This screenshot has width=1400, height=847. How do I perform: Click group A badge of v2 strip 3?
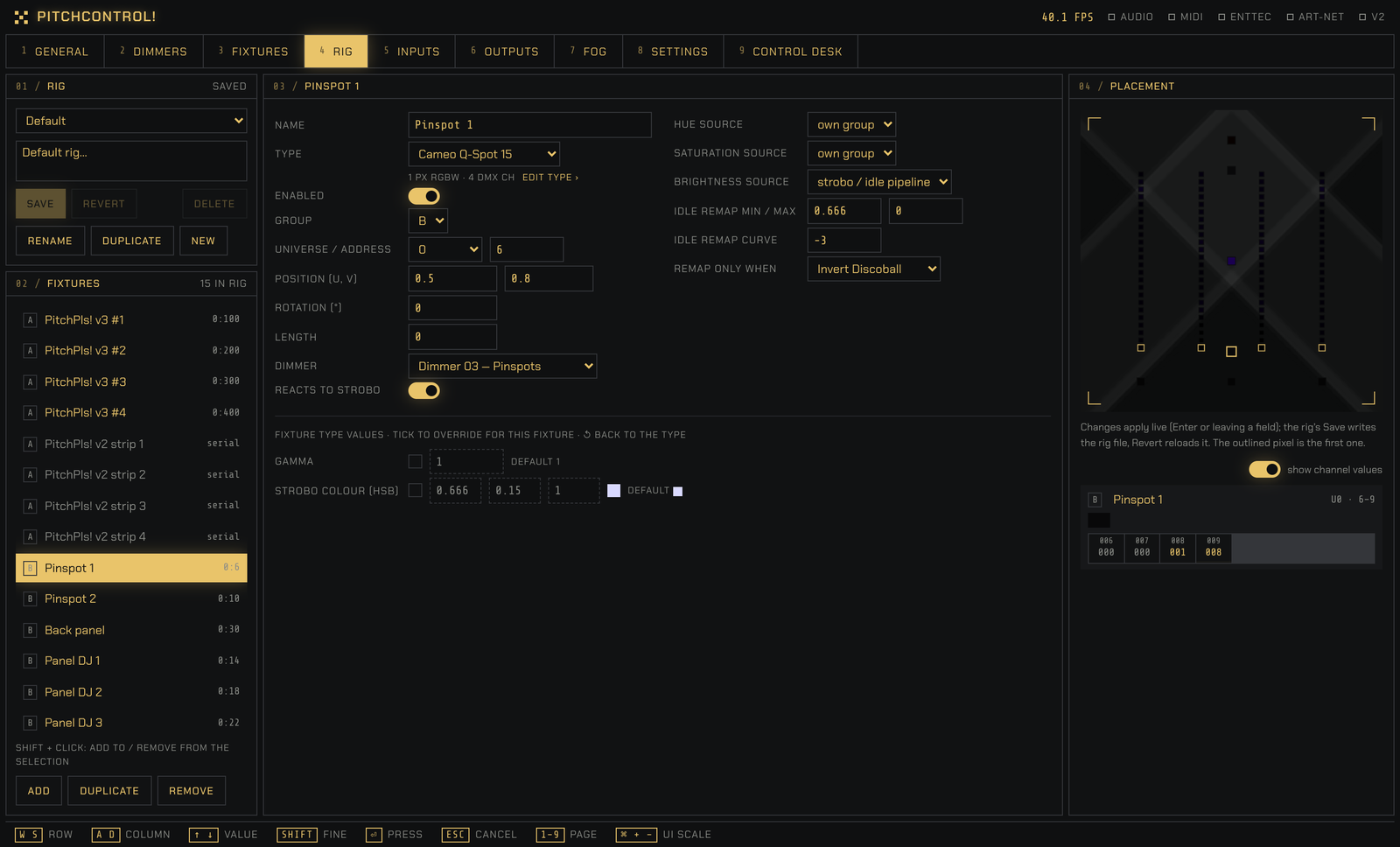pos(30,507)
